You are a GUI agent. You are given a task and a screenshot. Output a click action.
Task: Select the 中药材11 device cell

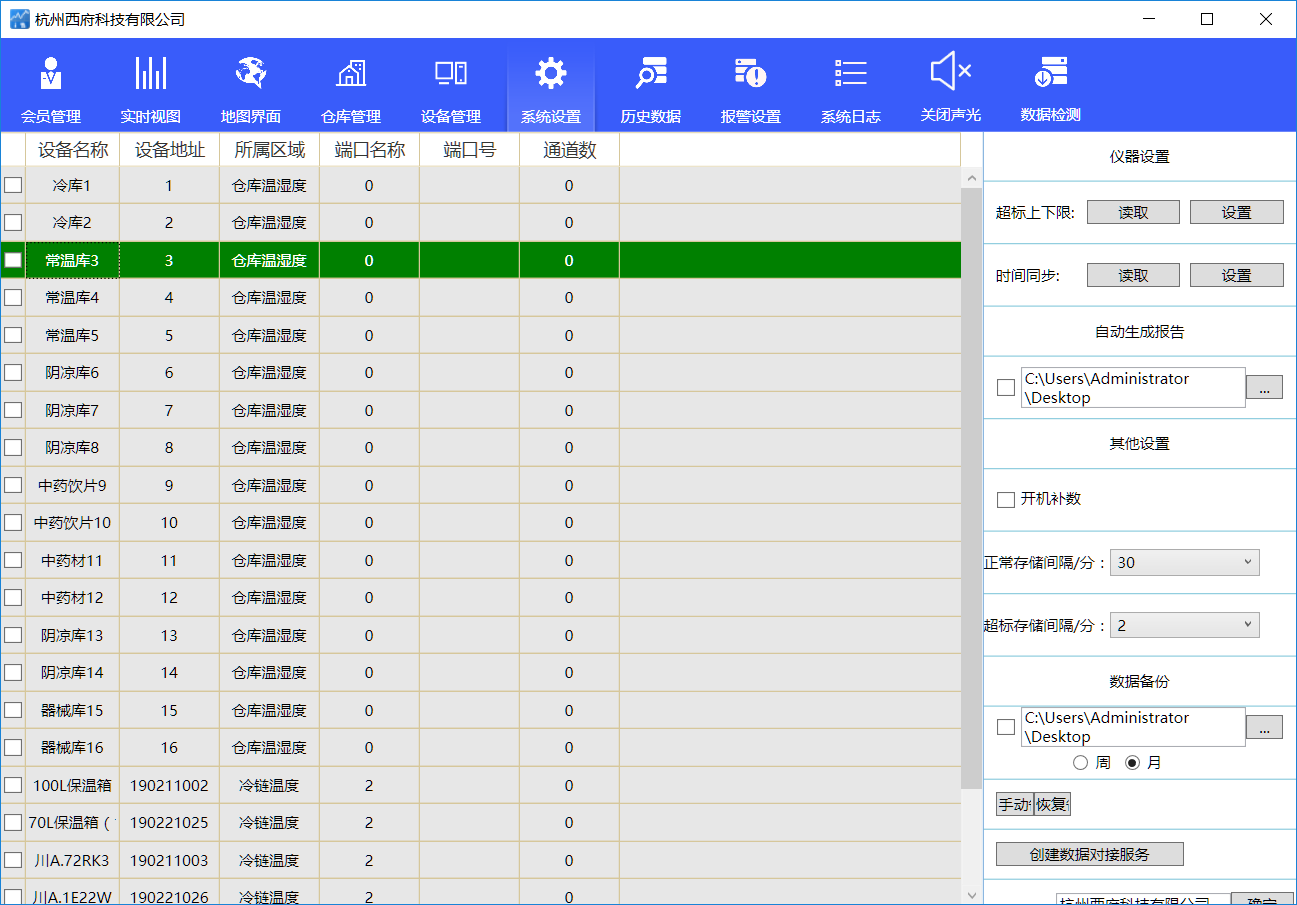(72, 560)
